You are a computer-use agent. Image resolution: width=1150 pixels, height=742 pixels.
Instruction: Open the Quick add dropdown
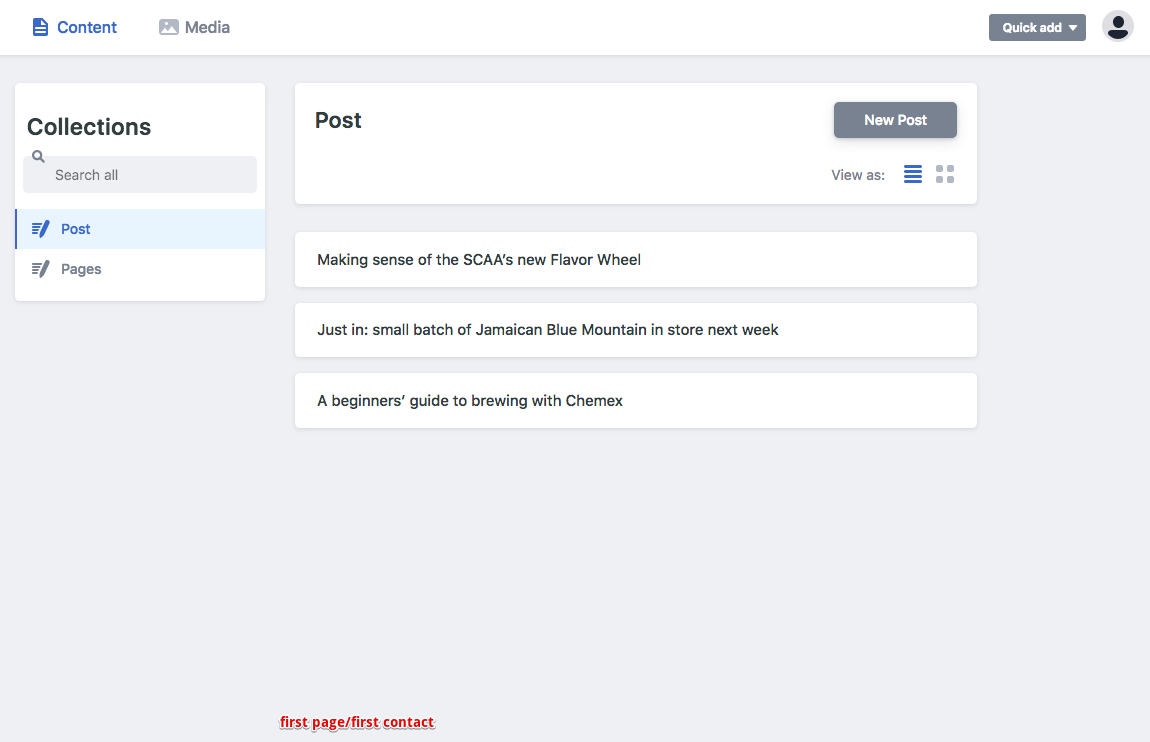coord(1037,28)
